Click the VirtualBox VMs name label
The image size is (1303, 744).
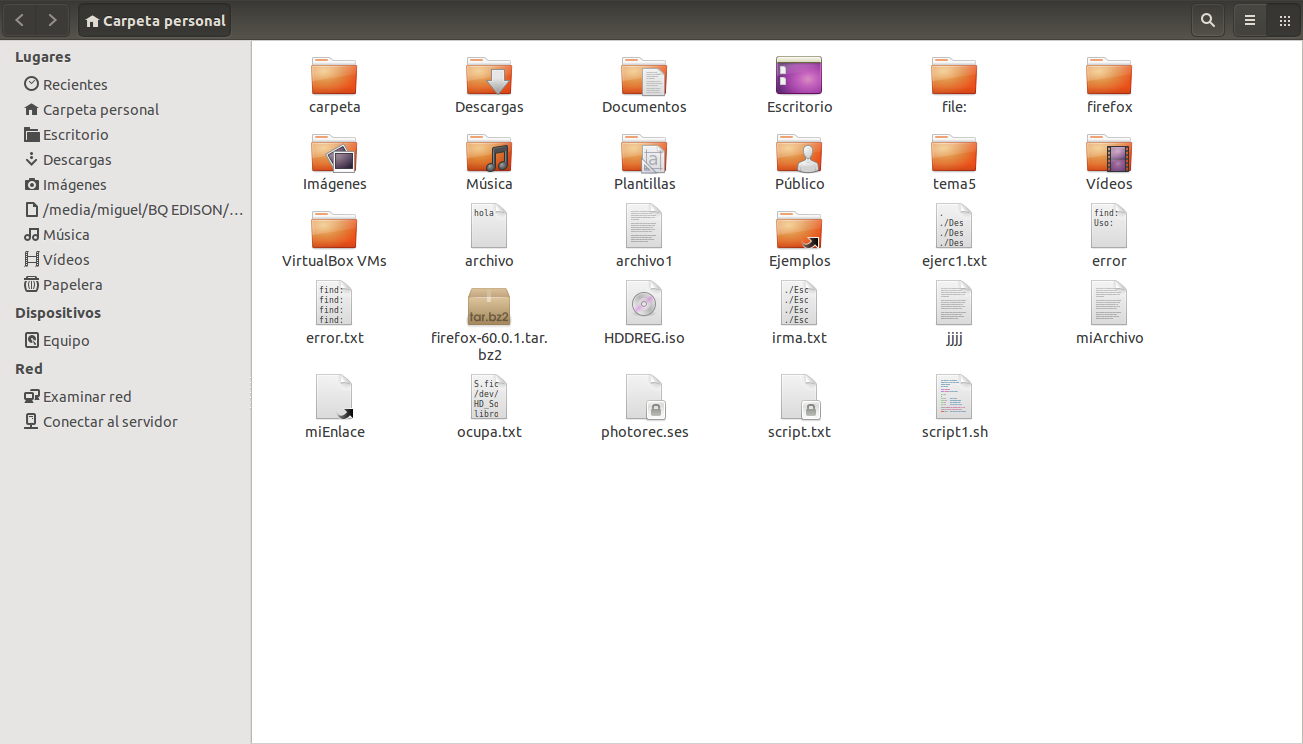(334, 261)
